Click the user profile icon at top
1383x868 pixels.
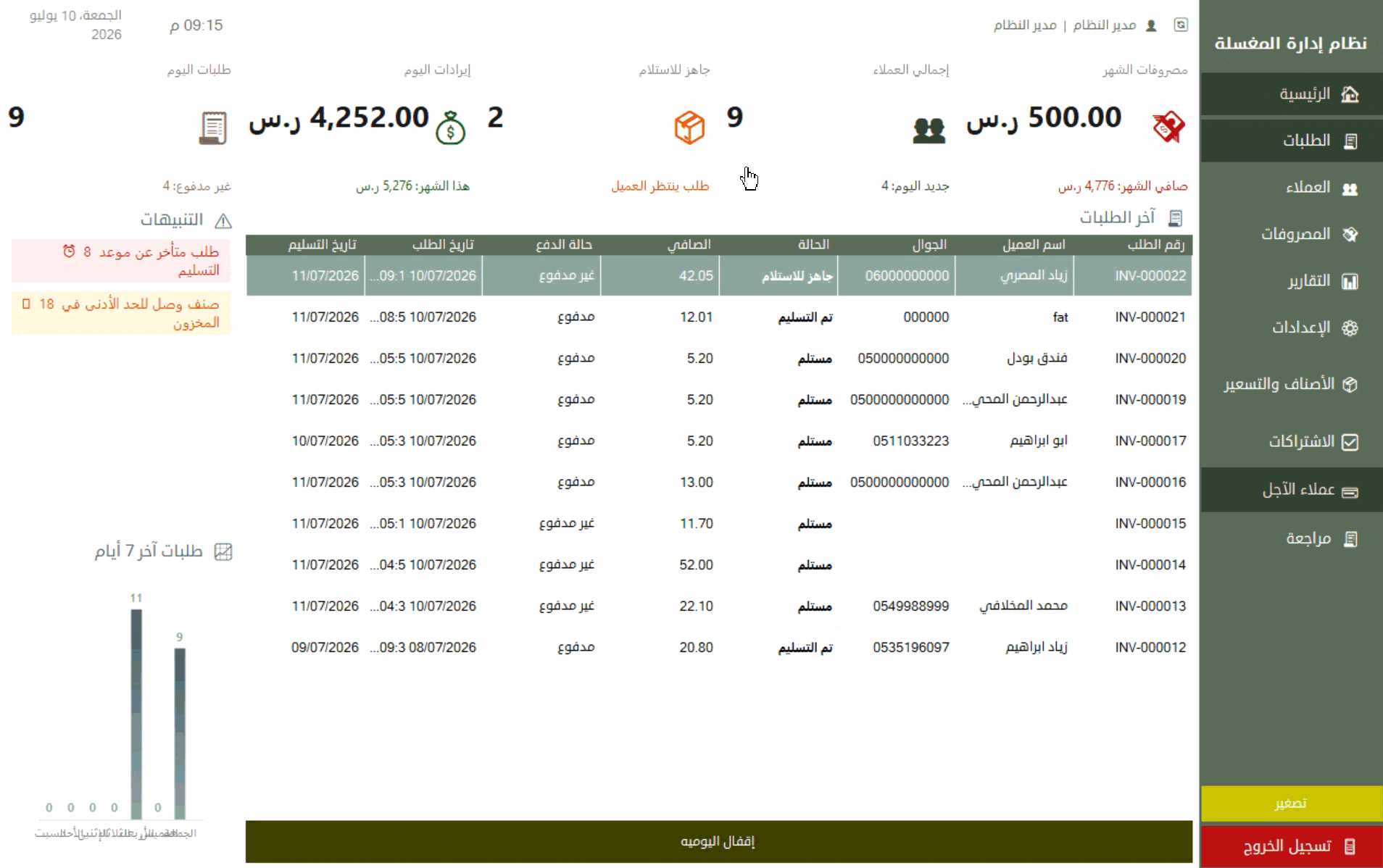tap(1151, 25)
